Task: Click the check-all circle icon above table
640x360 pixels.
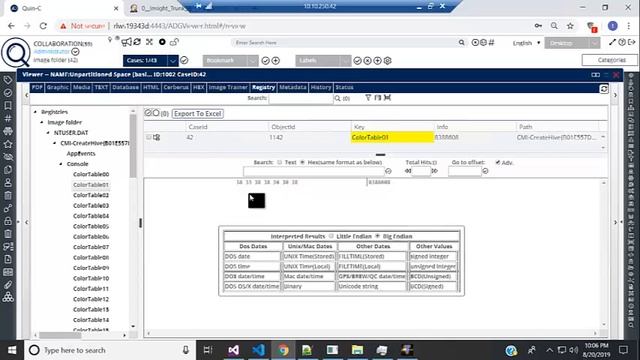Action: [x=148, y=113]
